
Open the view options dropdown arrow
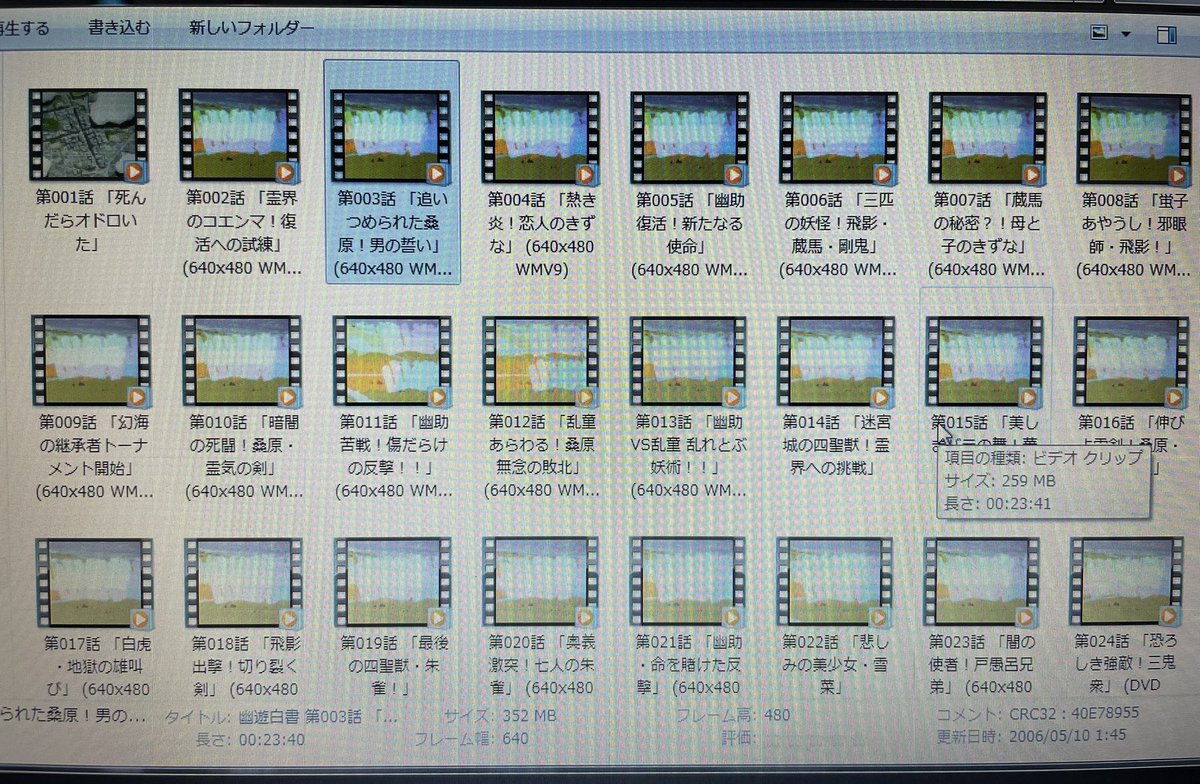(1126, 34)
